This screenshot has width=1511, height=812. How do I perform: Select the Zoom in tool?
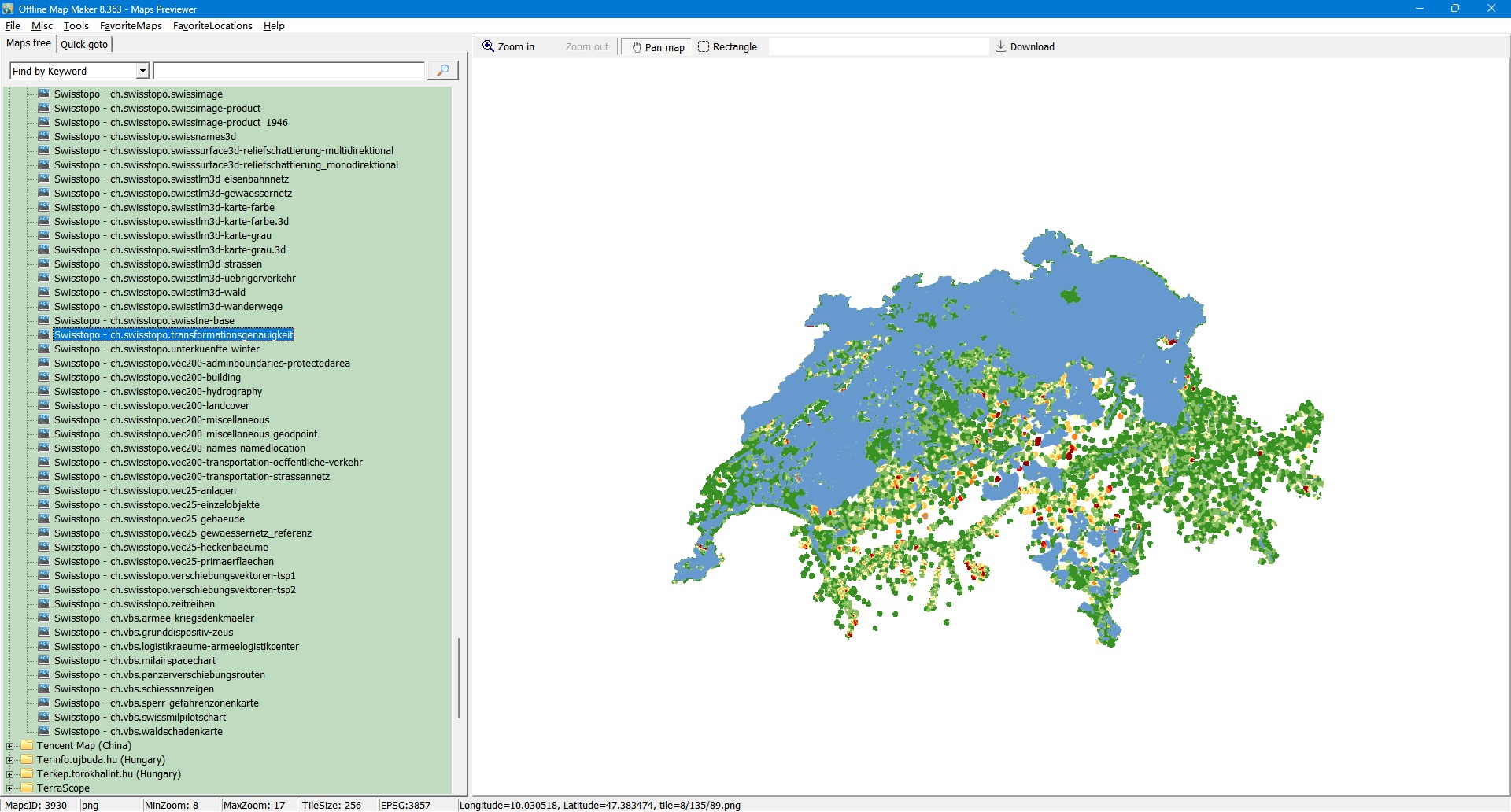(x=508, y=47)
